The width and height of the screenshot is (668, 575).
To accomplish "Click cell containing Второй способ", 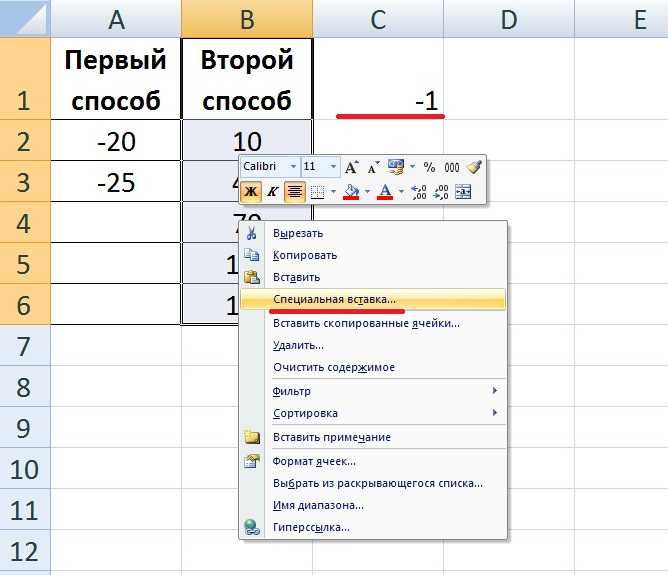I will pos(247,79).
